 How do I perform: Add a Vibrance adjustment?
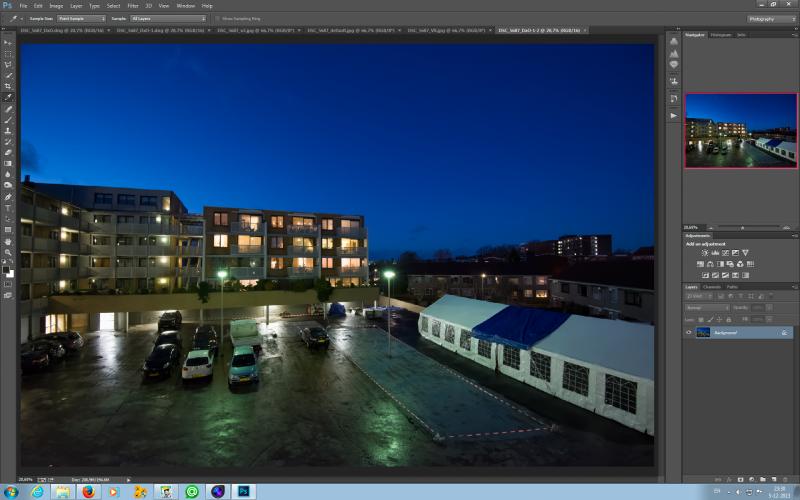[x=745, y=253]
